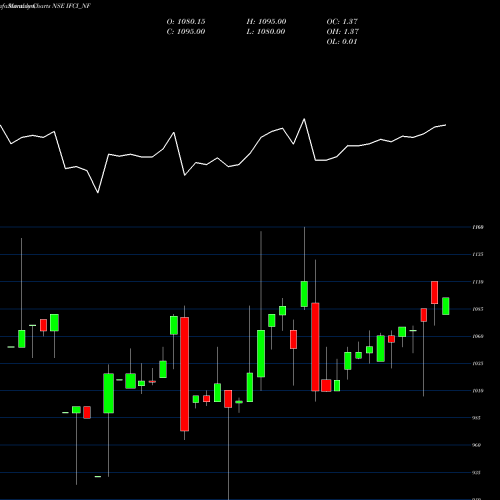Click the 'OH: 1.37' value
Image resolution: width=500 pixels, height=500 pixels.
tap(343, 32)
